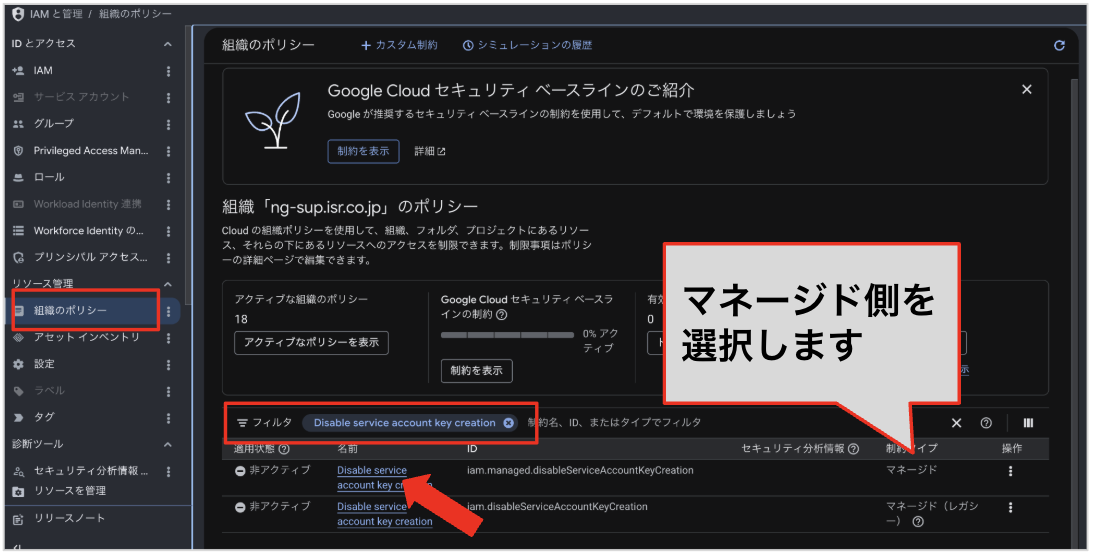1096x556 pixels.
Task: Open the more options dots beside IAM
Action: 168,71
